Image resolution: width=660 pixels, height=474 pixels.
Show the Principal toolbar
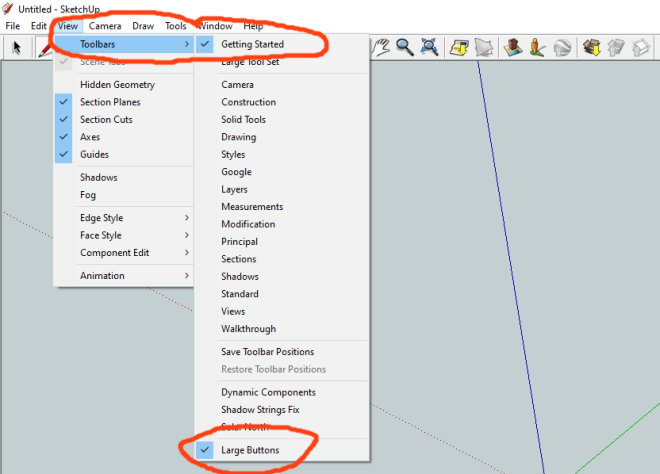(x=282, y=242)
